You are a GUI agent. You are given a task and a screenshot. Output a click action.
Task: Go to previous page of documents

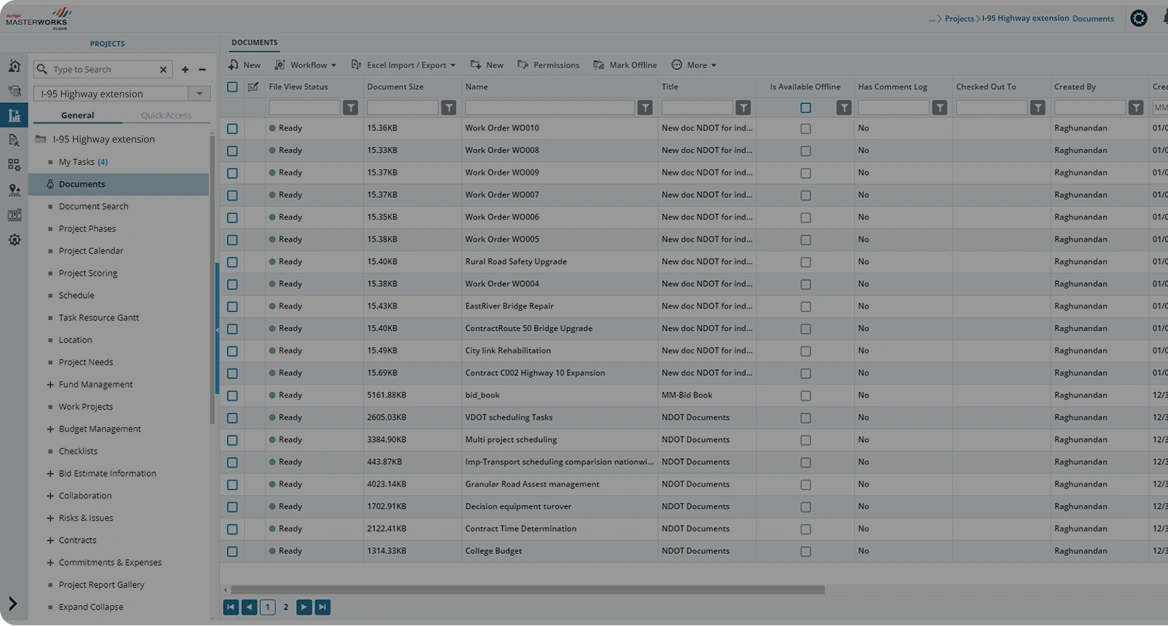(x=250, y=607)
